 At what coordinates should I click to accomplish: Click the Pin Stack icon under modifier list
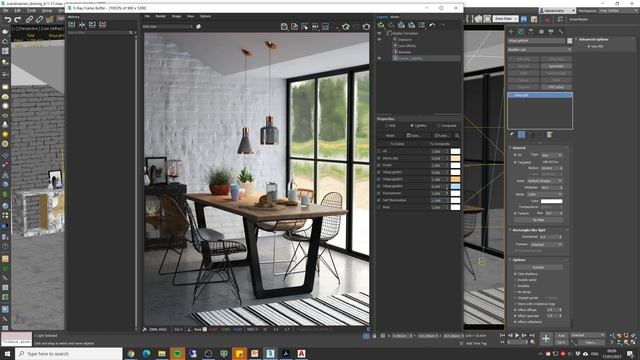512,134
